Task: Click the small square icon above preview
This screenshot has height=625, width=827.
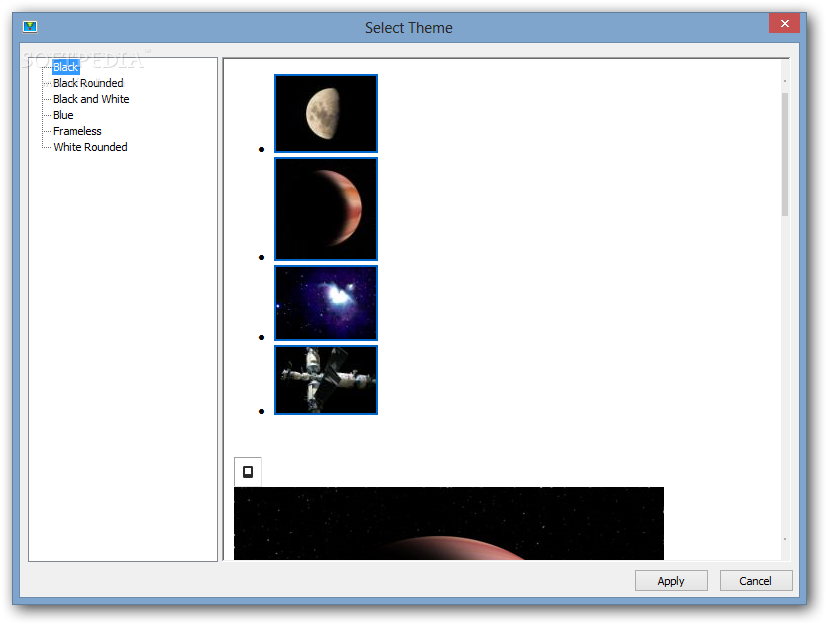Action: coord(248,472)
